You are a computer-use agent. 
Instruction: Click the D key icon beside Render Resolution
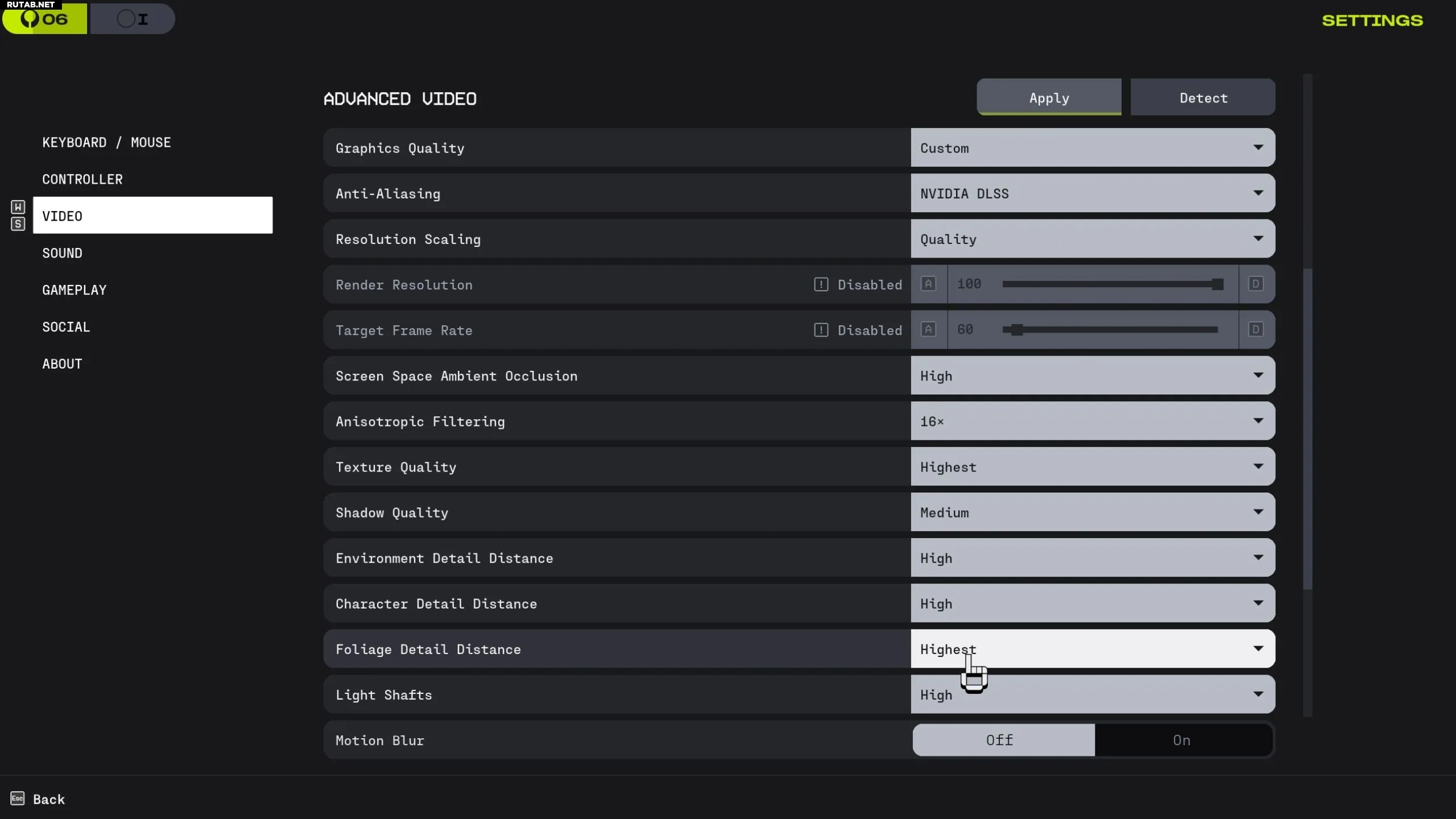coord(1256,284)
